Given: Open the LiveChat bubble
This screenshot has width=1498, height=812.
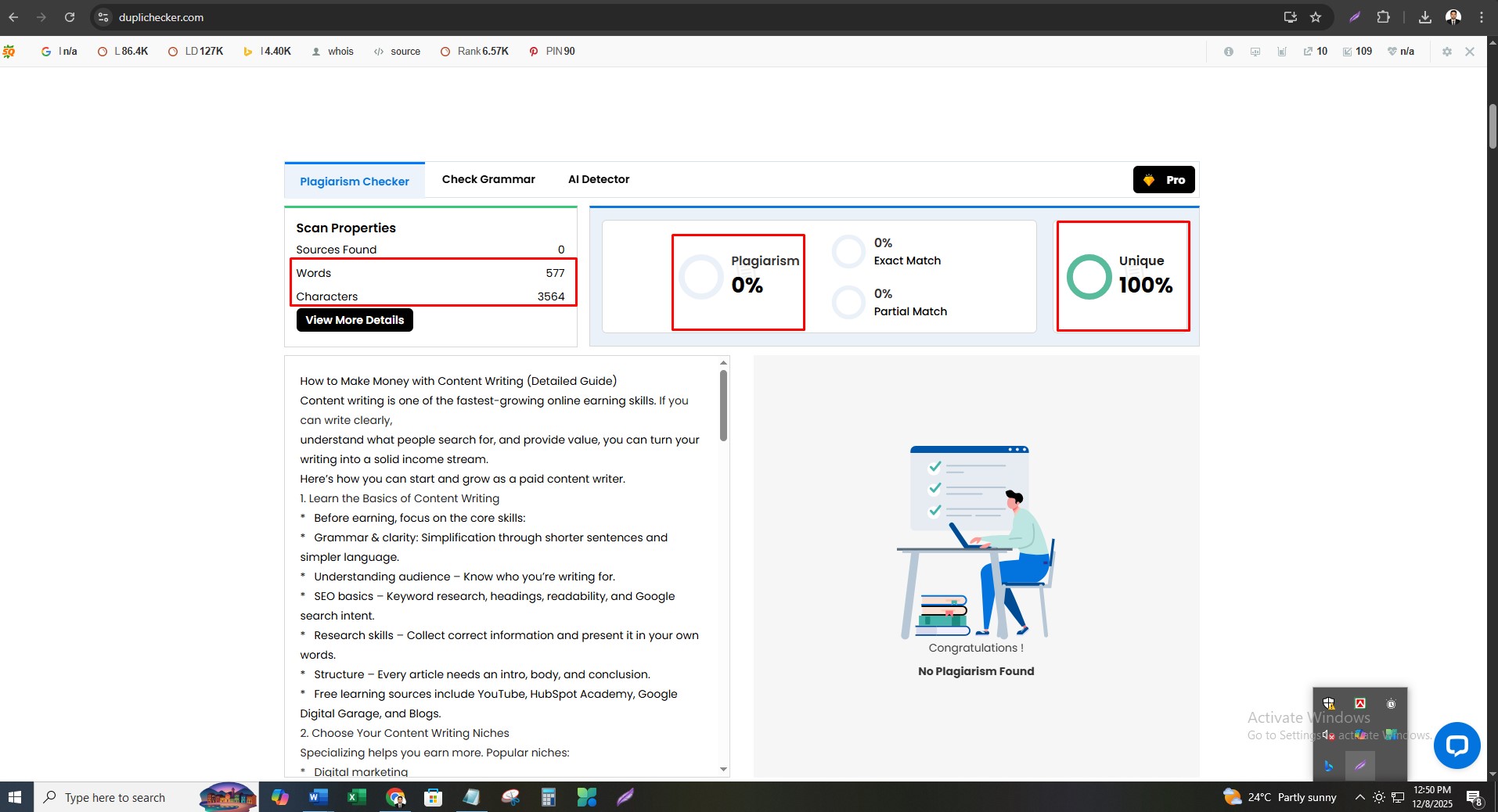Looking at the screenshot, I should pos(1457,746).
